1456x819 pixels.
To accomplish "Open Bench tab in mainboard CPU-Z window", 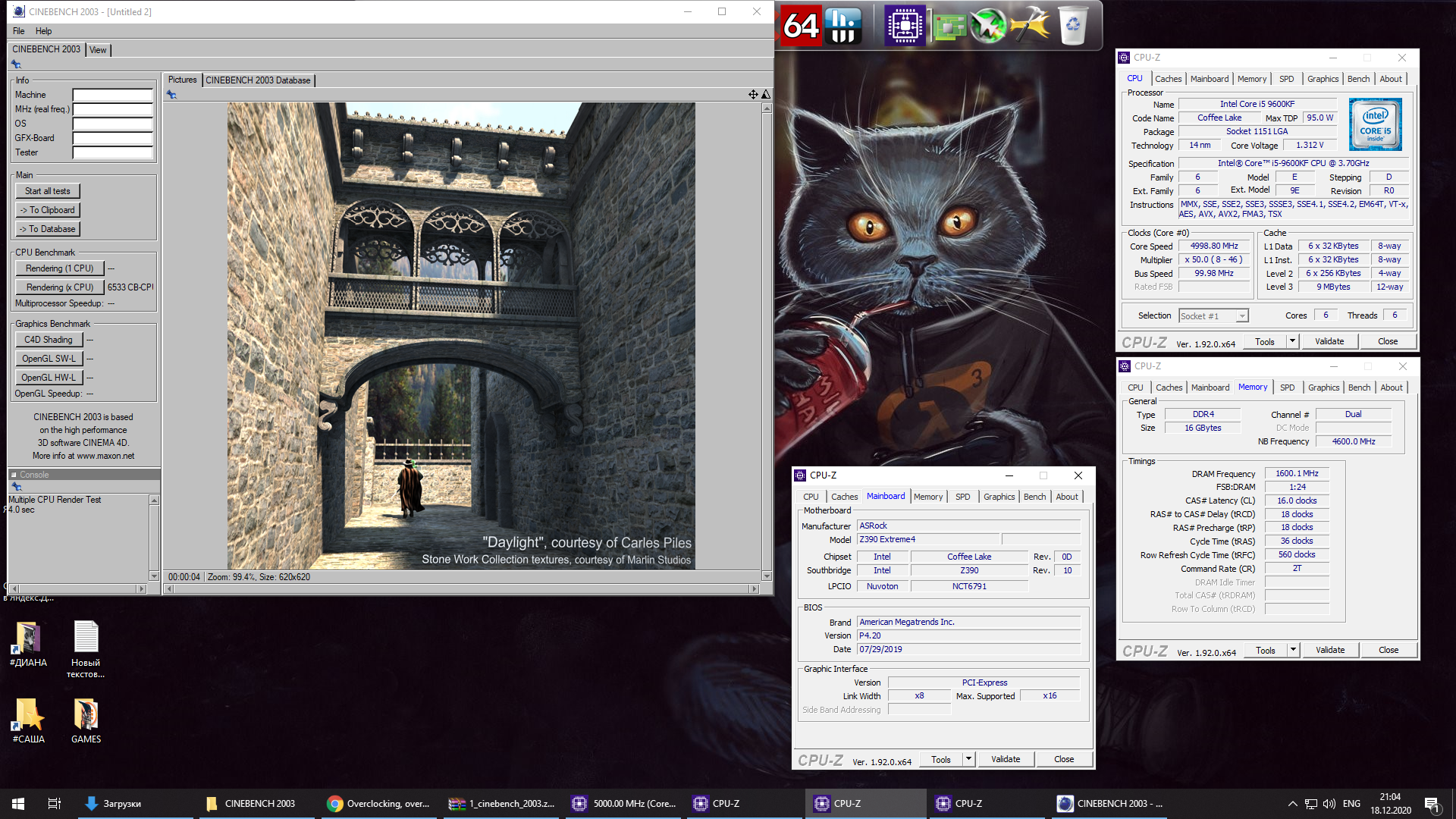I will (1034, 497).
